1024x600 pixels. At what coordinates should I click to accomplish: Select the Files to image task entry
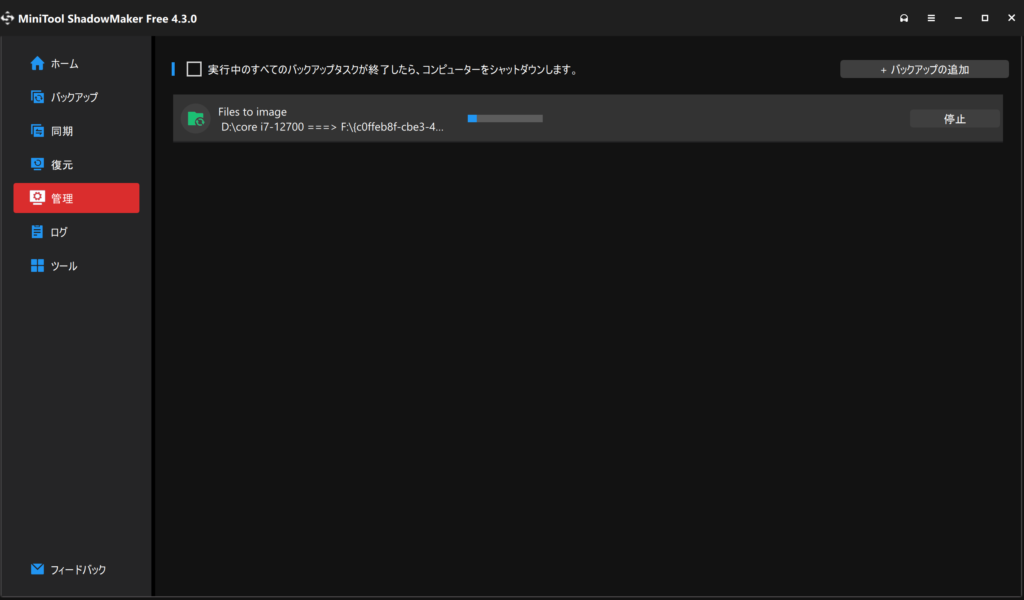coord(252,112)
